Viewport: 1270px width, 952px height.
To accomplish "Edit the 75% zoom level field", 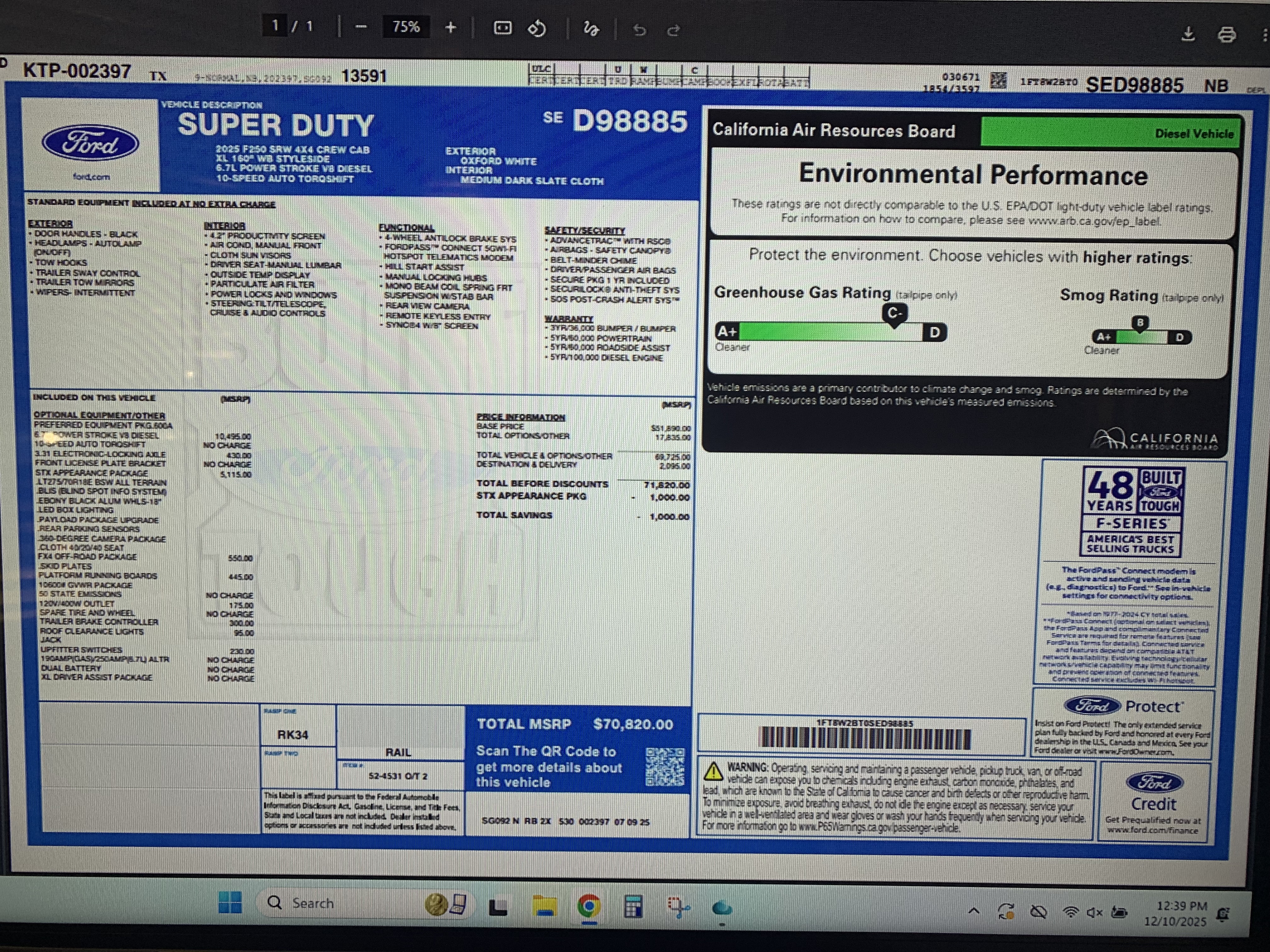I will coord(406,26).
